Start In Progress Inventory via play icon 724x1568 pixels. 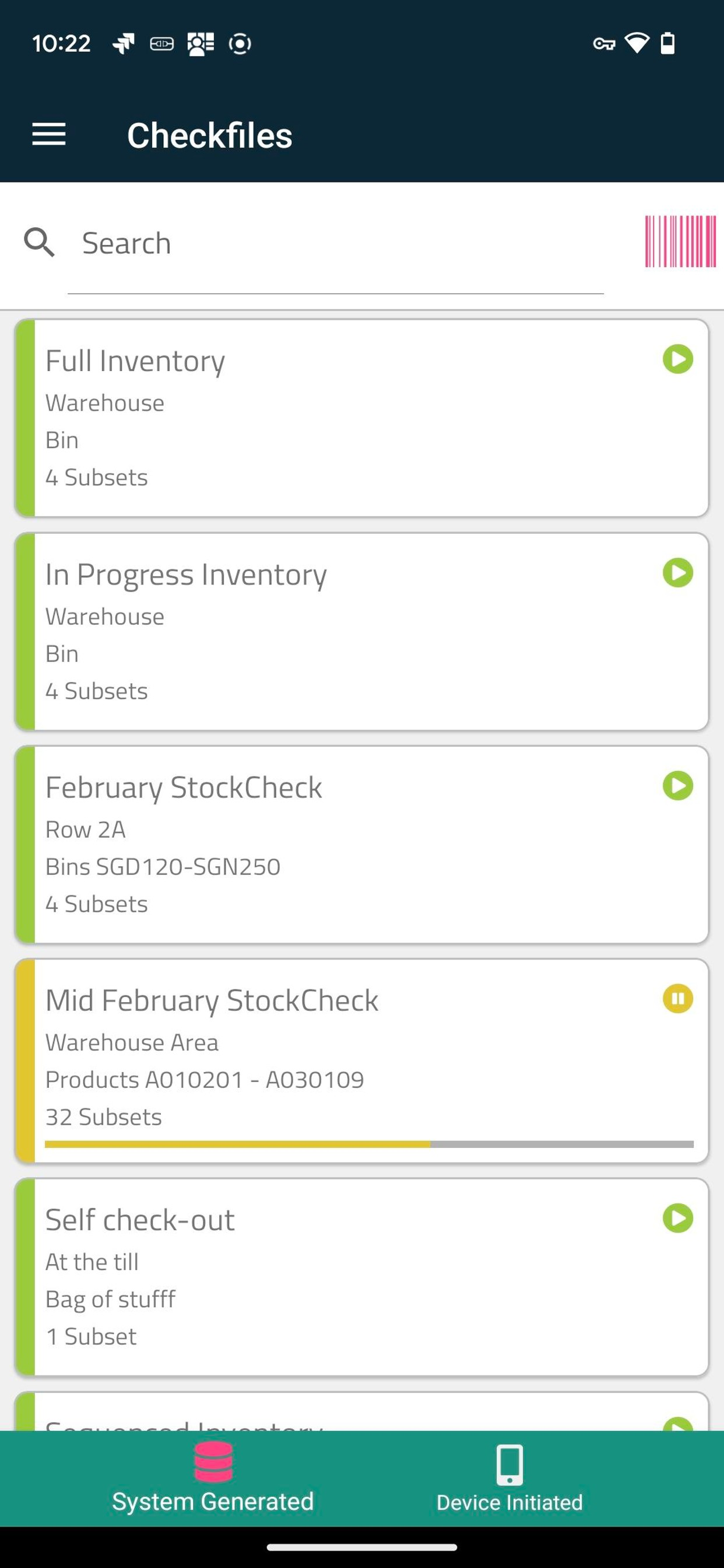(x=678, y=573)
